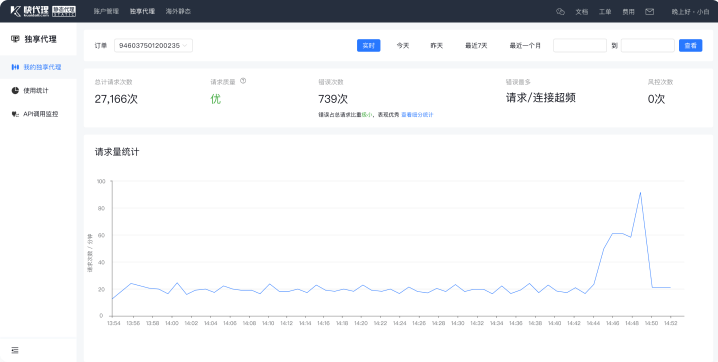Screen dimensions: 718x362
Task: Open the 海外静态 top menu
Action: [x=178, y=11]
